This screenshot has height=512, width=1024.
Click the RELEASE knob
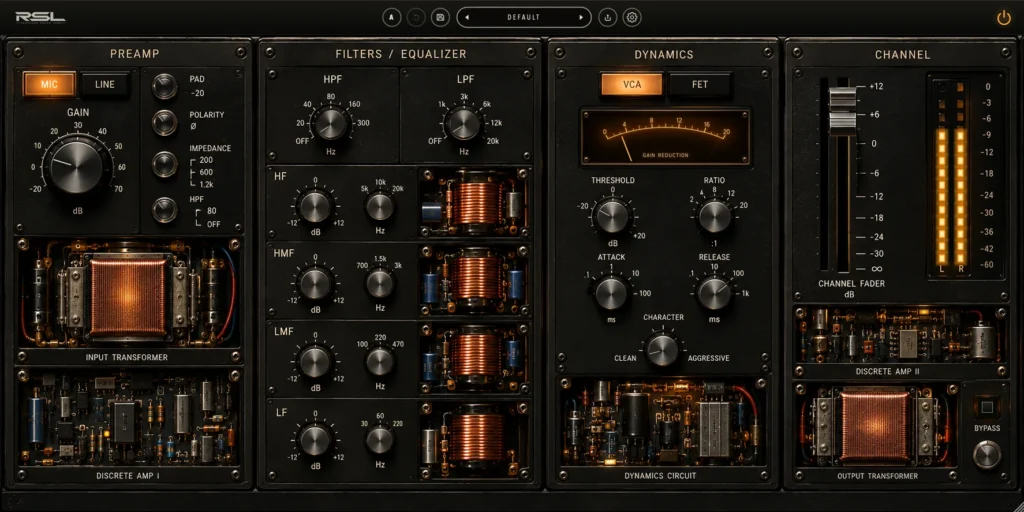(714, 293)
